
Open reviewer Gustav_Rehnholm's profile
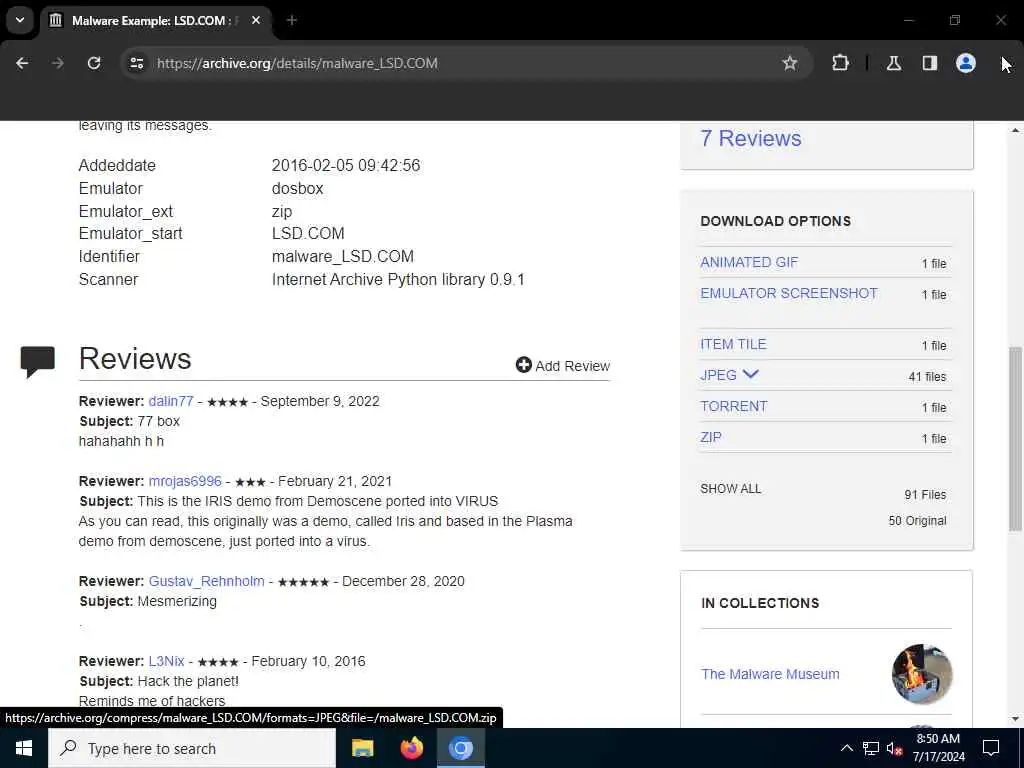tap(206, 581)
